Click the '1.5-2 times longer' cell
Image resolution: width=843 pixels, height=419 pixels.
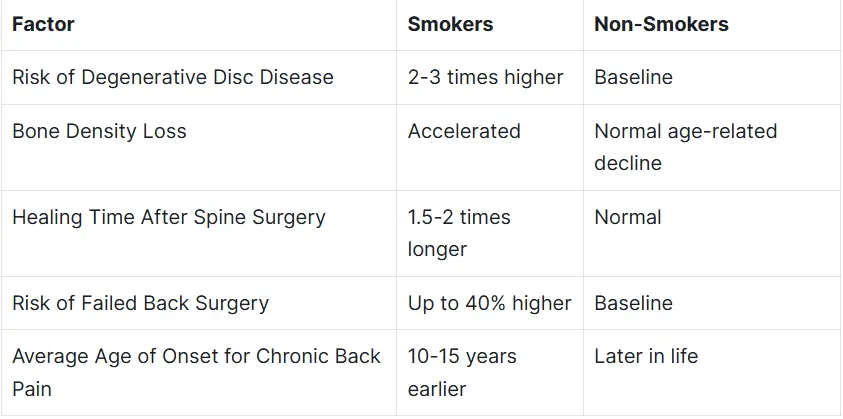click(457, 232)
